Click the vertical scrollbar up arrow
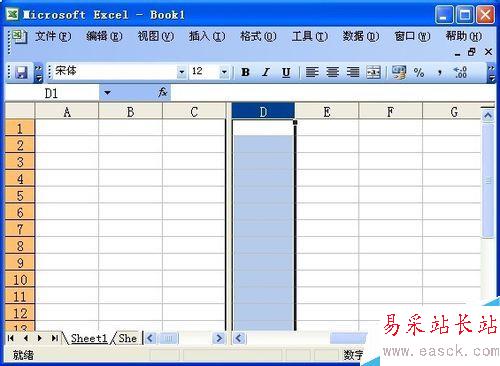Image resolution: width=500 pixels, height=366 pixels. (x=488, y=116)
